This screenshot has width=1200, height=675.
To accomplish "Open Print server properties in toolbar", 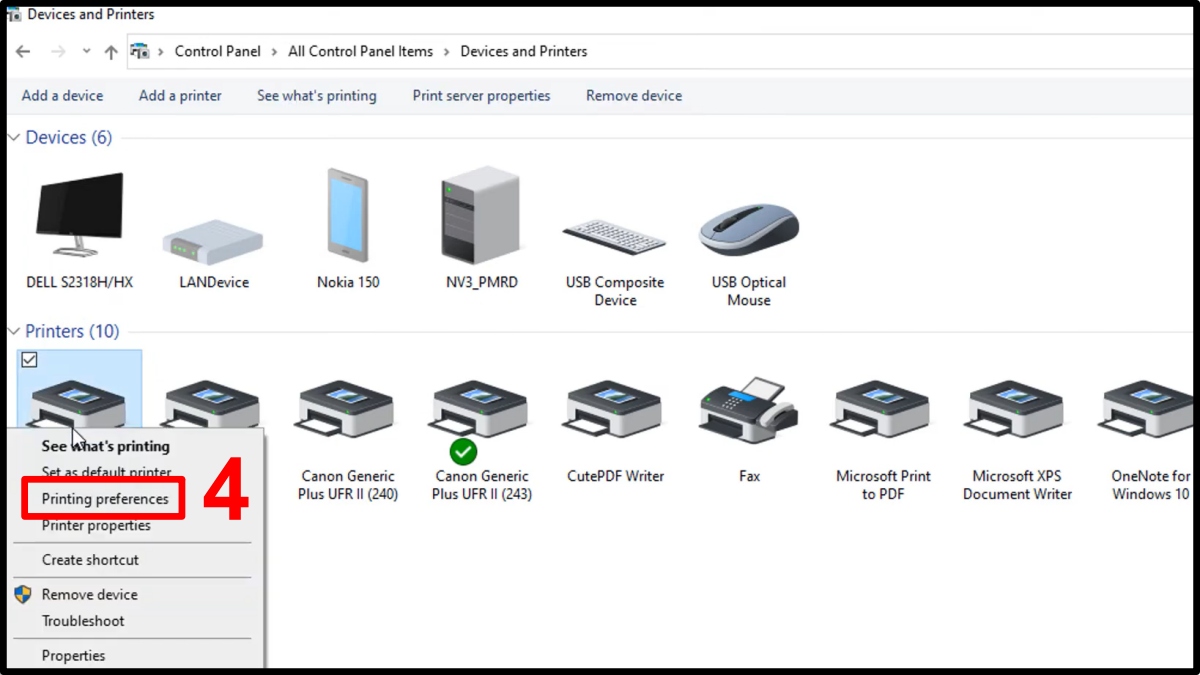I will coord(481,96).
